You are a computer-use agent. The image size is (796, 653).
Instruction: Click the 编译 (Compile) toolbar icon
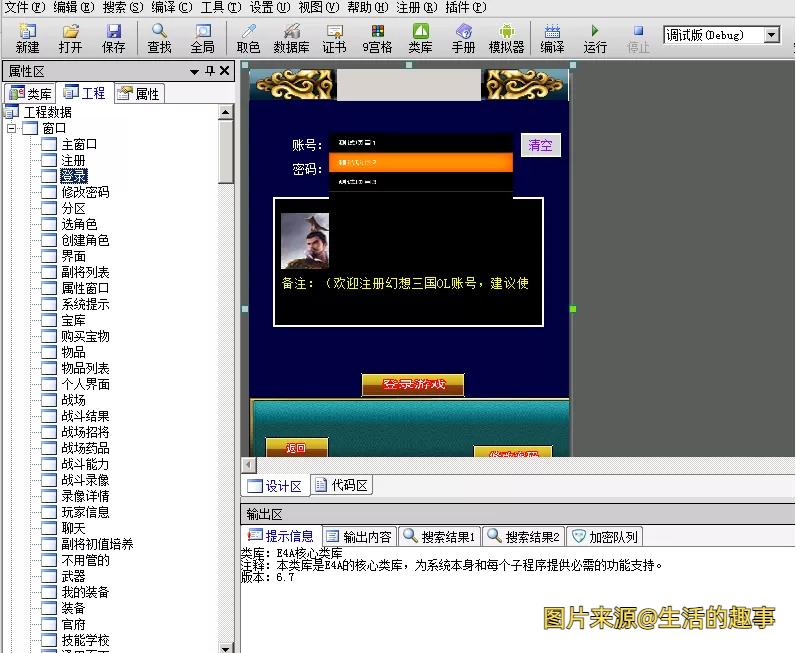tap(552, 38)
